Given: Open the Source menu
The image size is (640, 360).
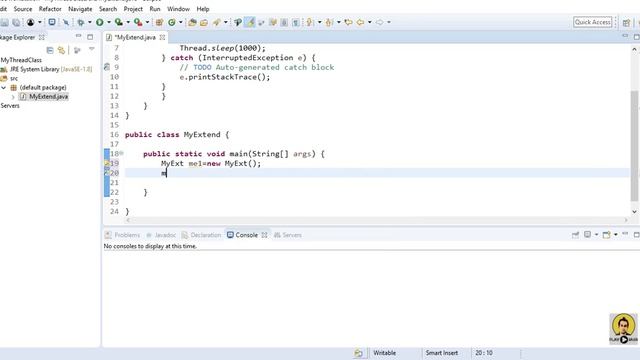Looking at the screenshot, I should (x=23, y=9).
